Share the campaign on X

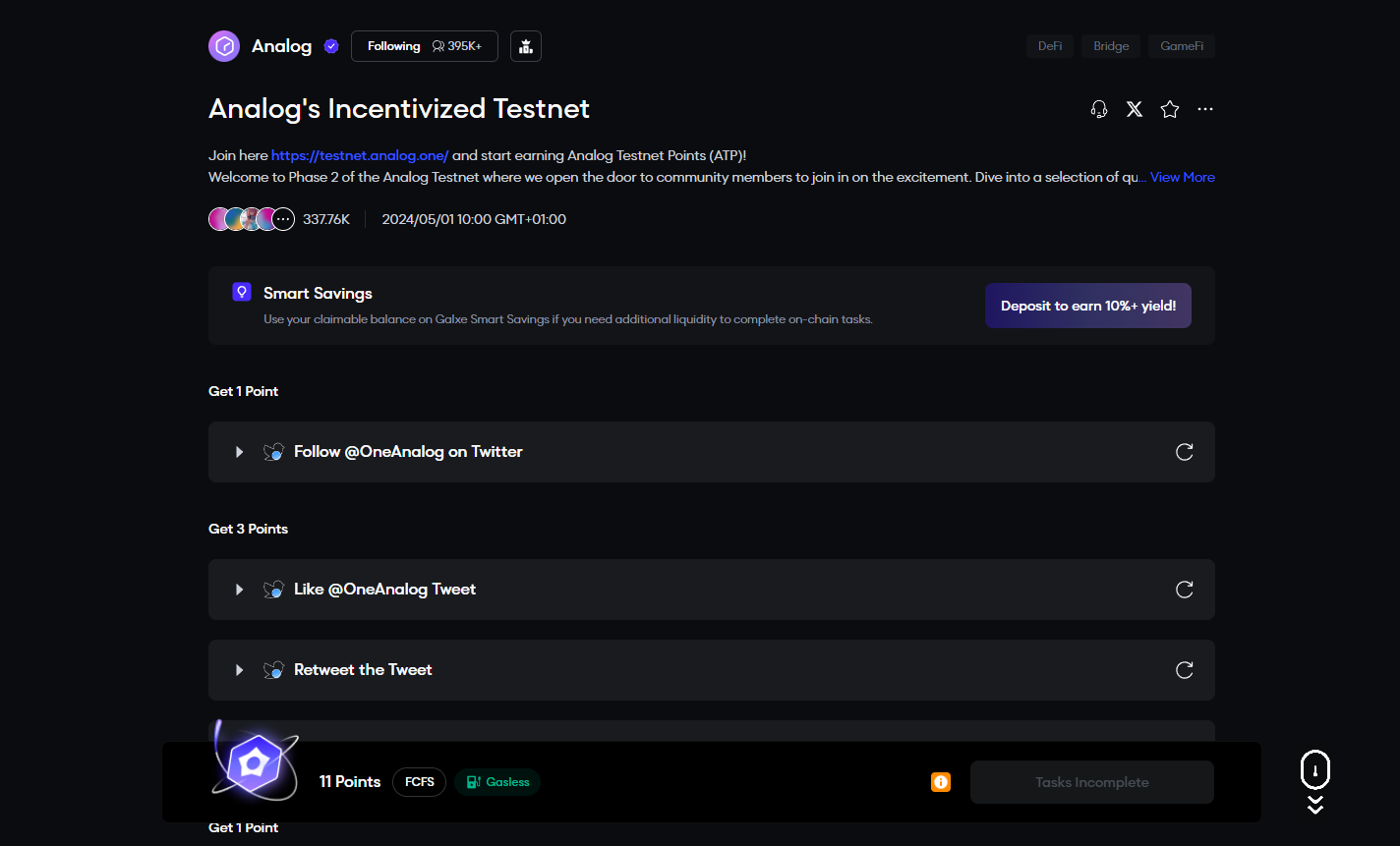pyautogui.click(x=1135, y=109)
